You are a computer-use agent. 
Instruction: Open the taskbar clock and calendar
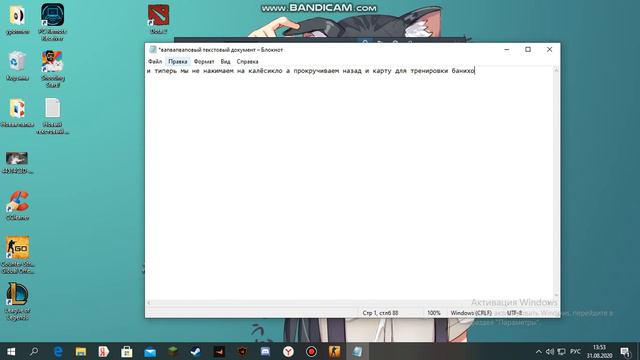tap(599, 351)
